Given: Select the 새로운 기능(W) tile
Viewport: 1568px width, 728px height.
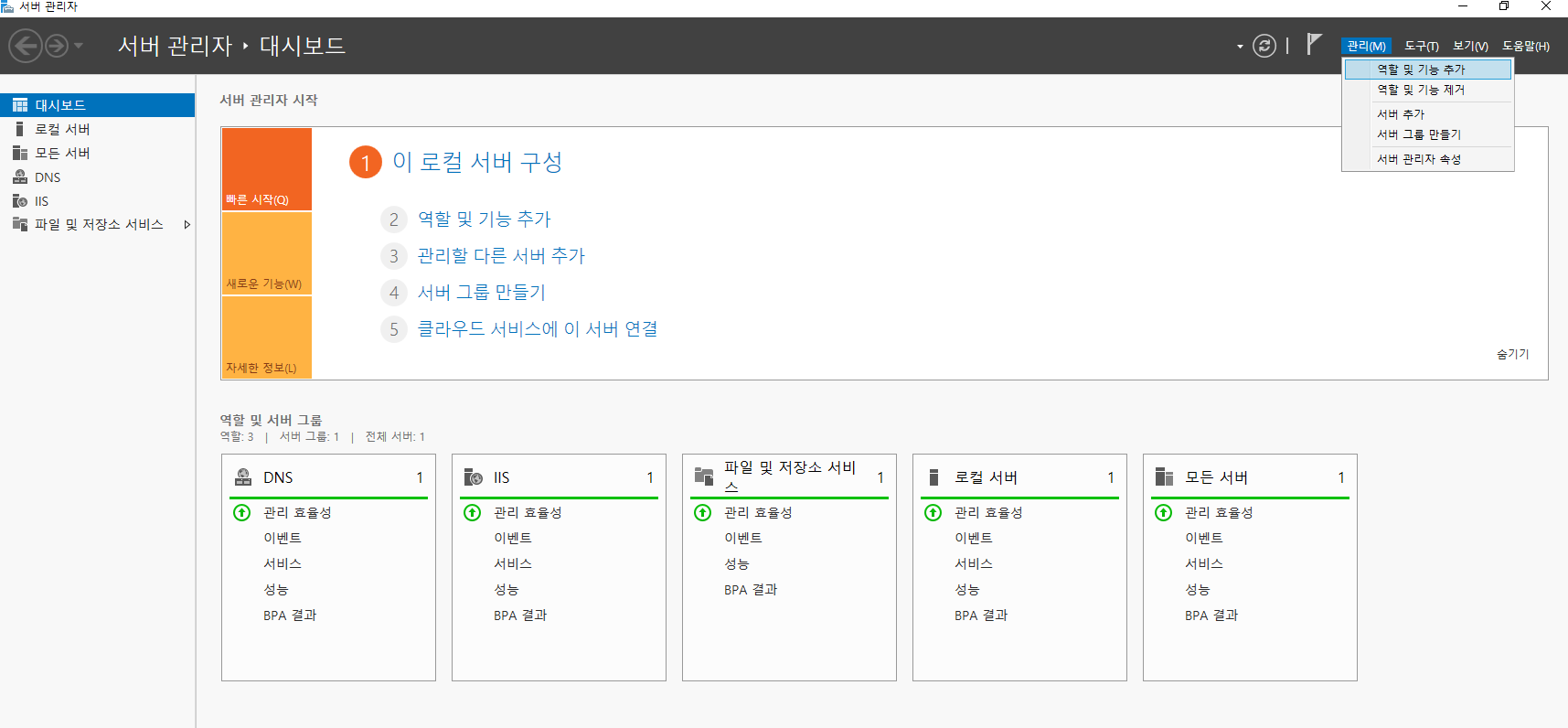Looking at the screenshot, I should pyautogui.click(x=267, y=253).
